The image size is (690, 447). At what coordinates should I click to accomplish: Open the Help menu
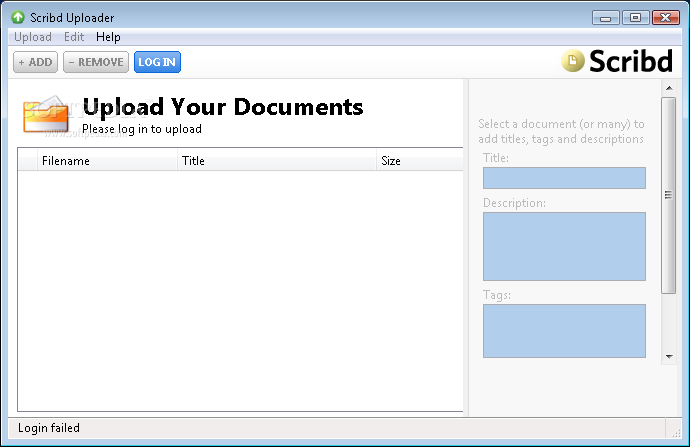click(108, 37)
